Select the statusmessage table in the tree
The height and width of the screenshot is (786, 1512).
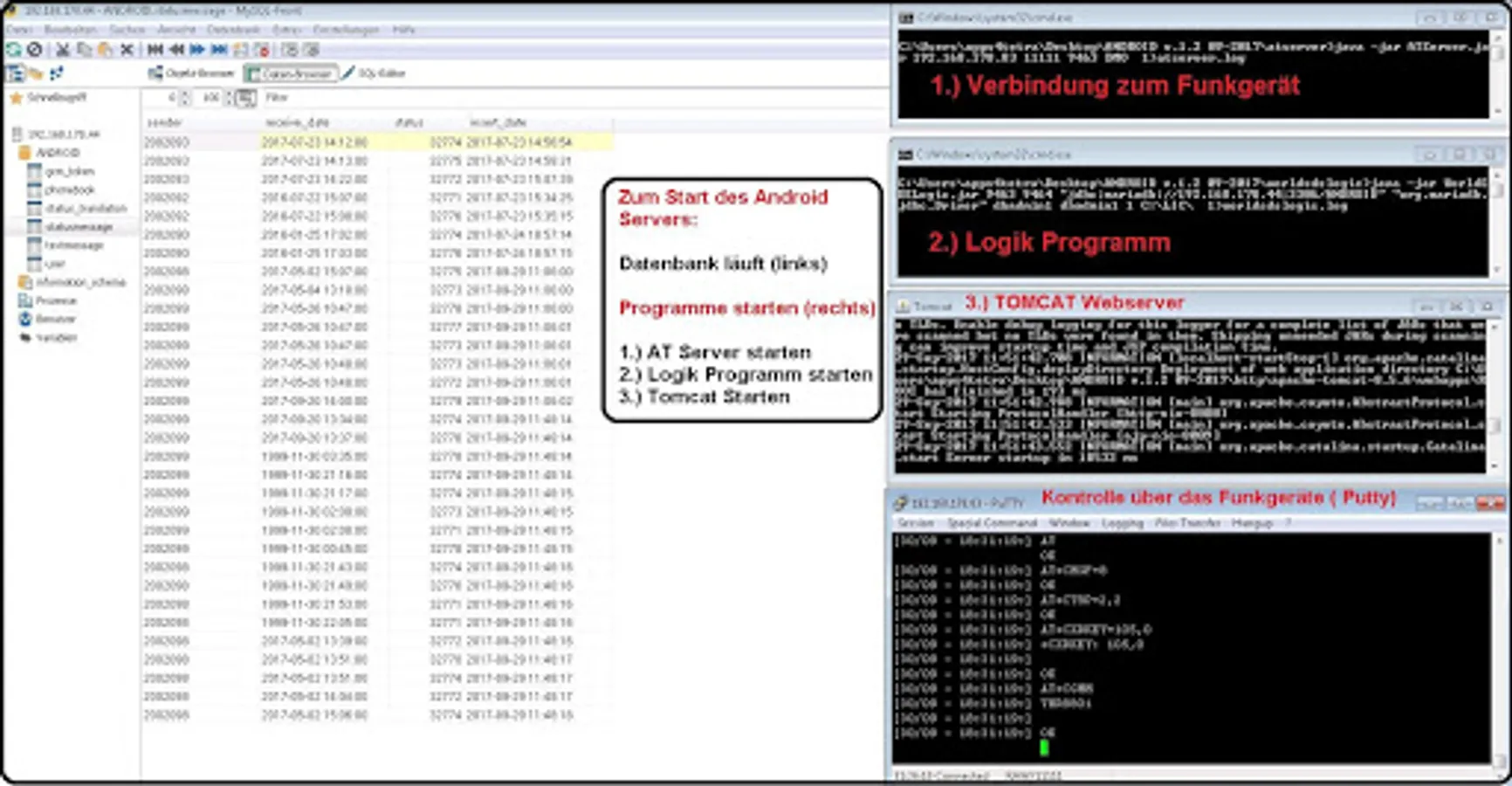click(79, 227)
